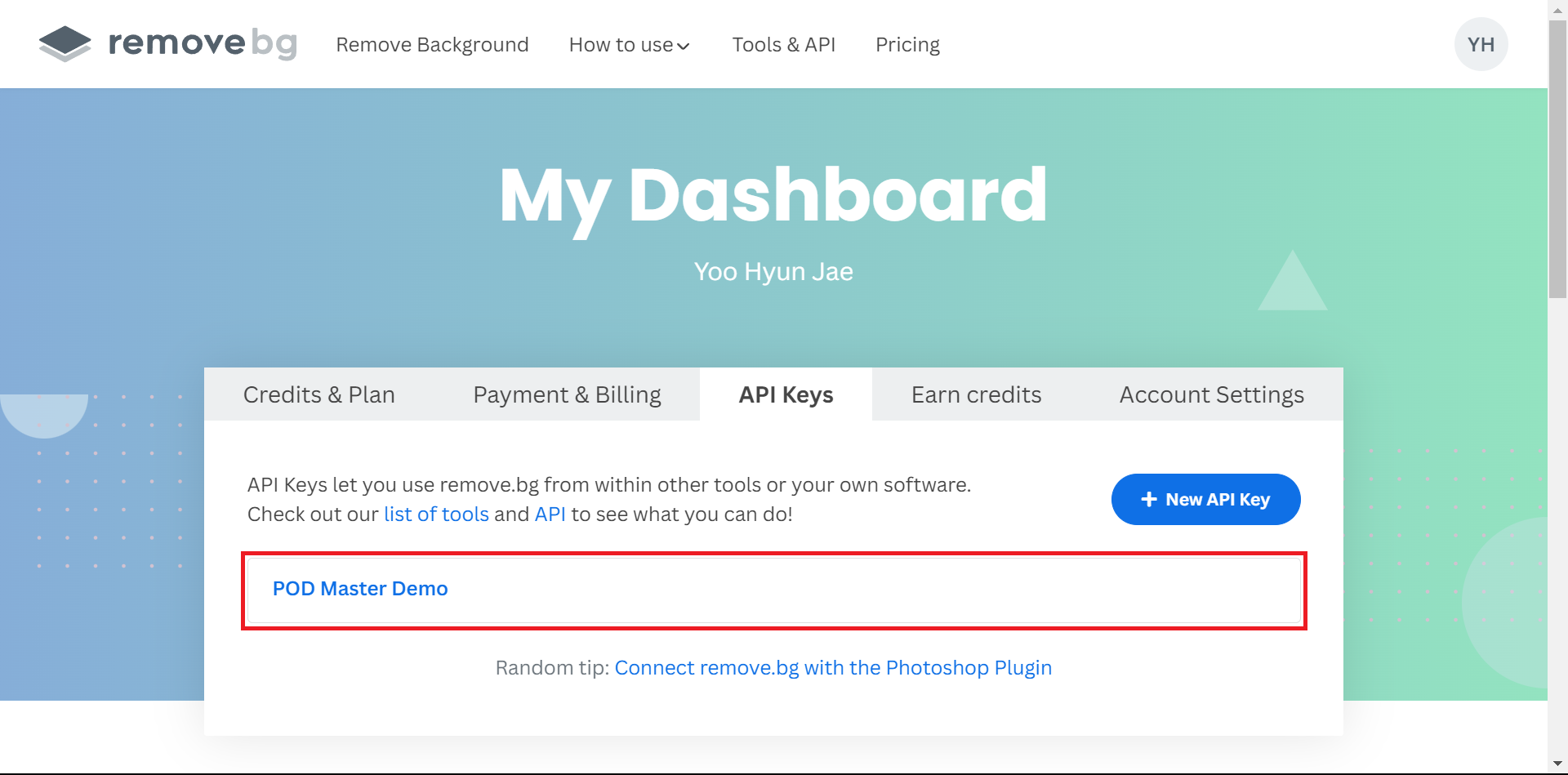Open the API documentation link
The image size is (1568, 775).
(550, 514)
